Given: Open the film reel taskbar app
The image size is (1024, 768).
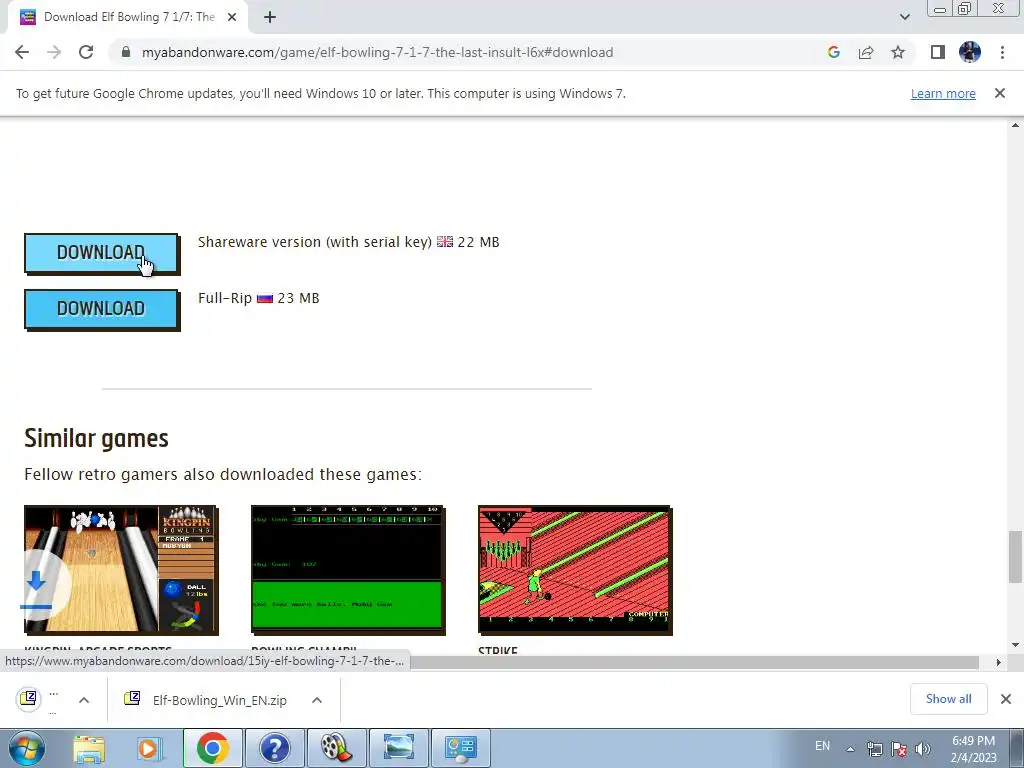Looking at the screenshot, I should (x=336, y=748).
